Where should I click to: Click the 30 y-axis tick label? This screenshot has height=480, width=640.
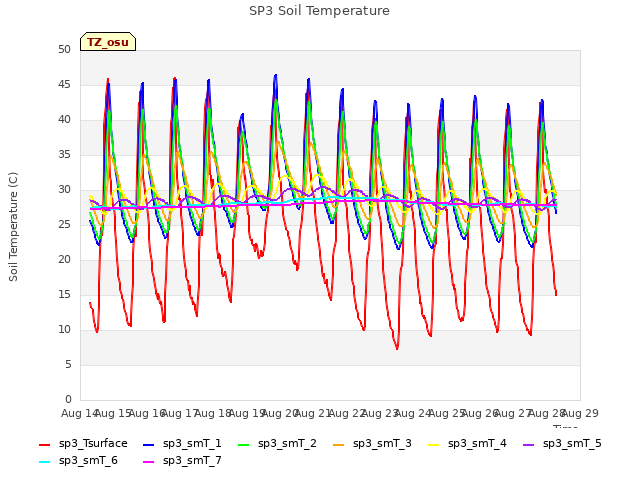[64, 190]
